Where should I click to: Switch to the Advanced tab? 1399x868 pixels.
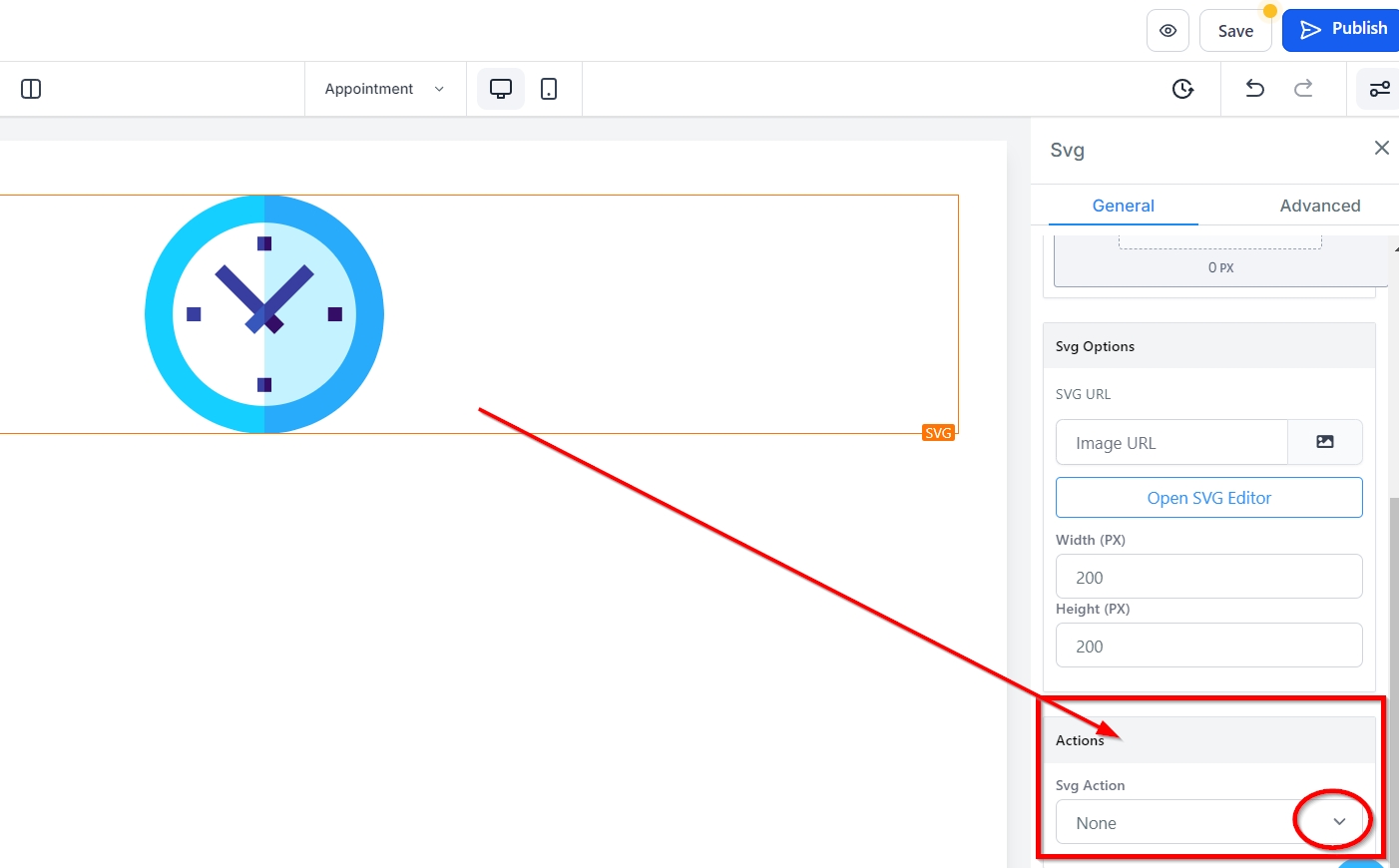1319,206
